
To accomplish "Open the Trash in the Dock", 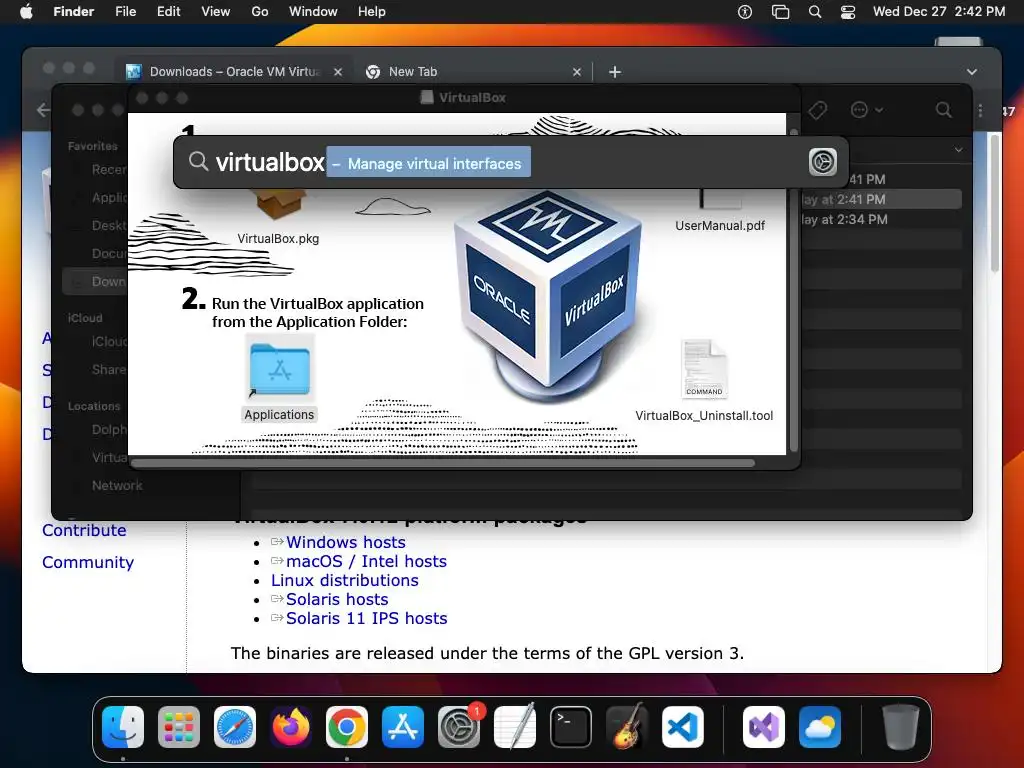I will (x=901, y=727).
